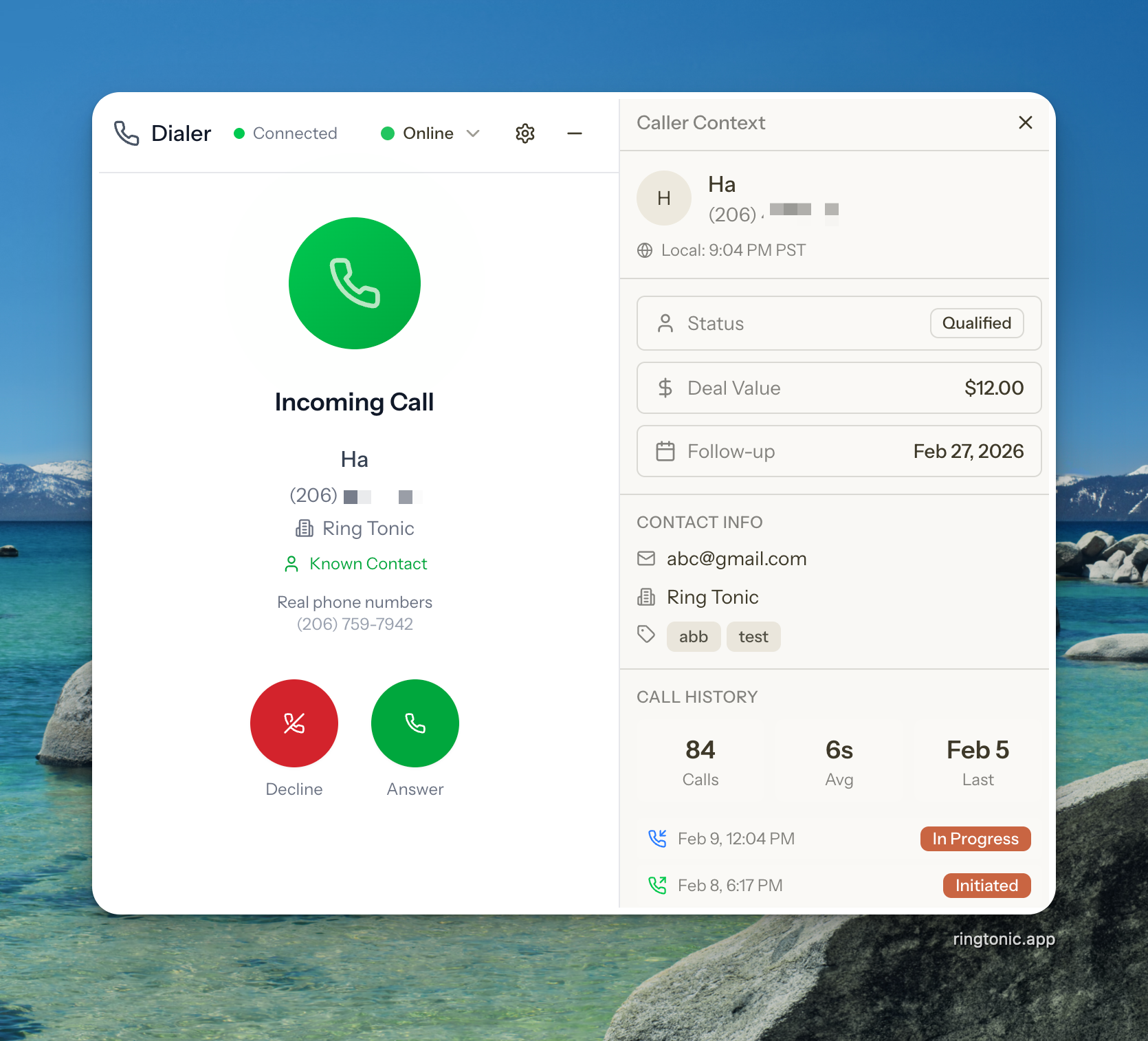
Task: Open the Follow-up date field
Action: click(839, 451)
